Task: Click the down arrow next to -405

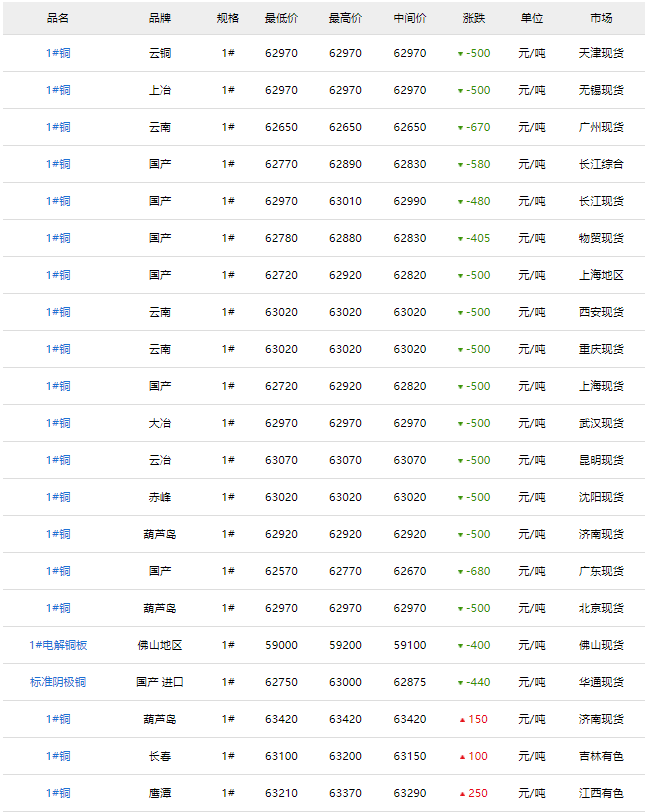Action: tap(460, 239)
